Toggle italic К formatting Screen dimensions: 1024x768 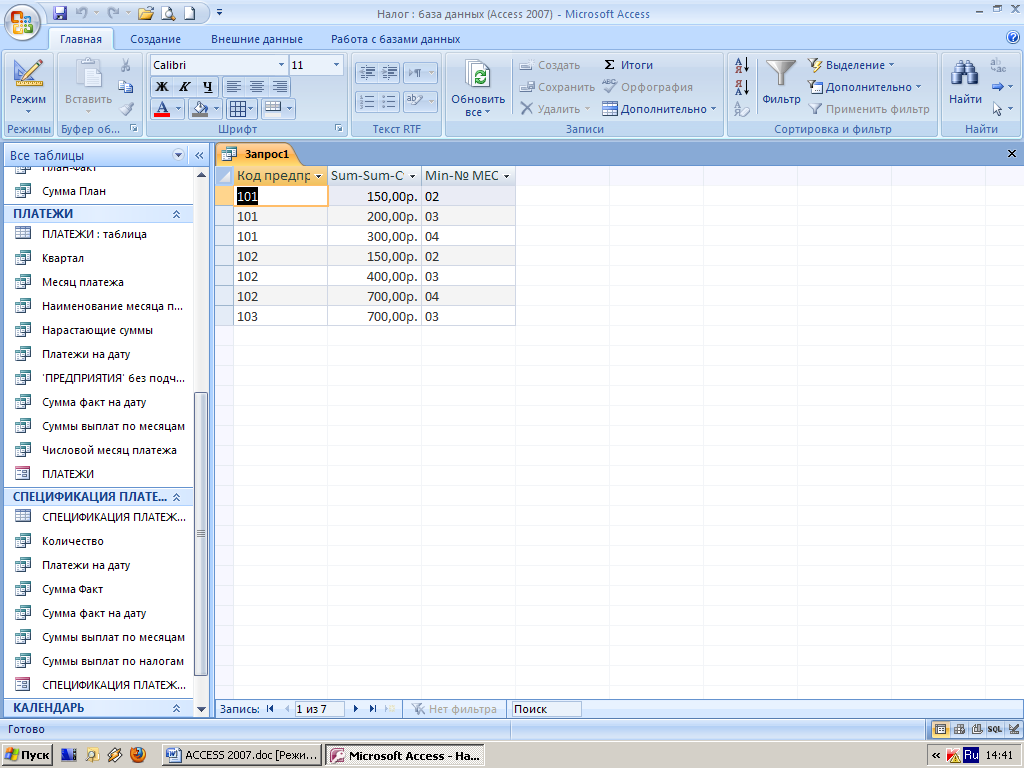click(185, 86)
